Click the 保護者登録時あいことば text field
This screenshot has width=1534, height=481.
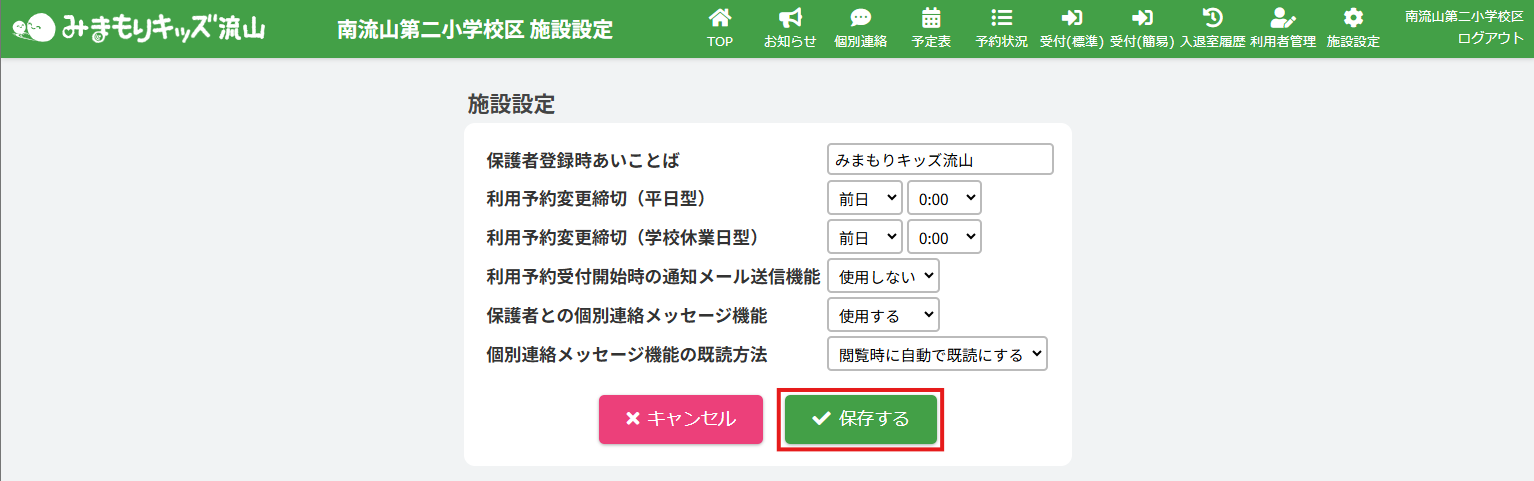[x=940, y=159]
